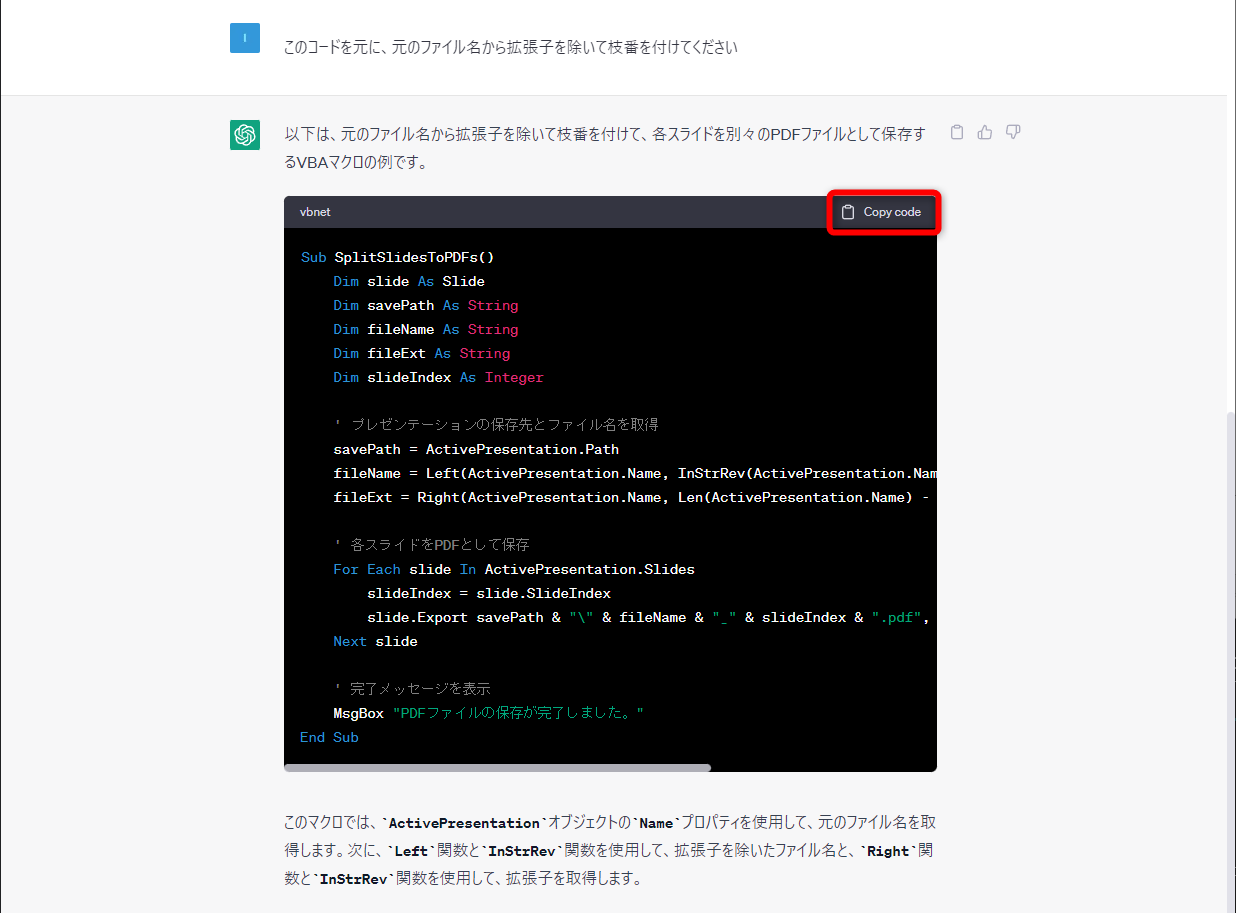Viewport: 1236px width, 913px height.
Task: Click the clipboard icon inside Copy code button
Action: (x=848, y=212)
